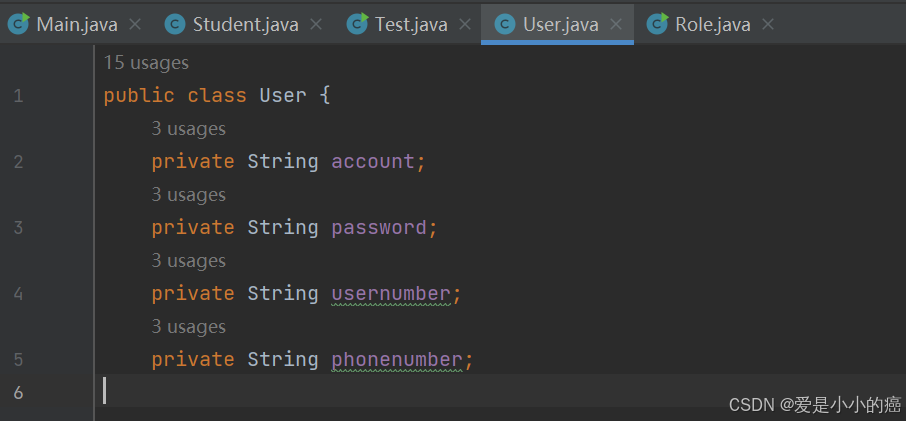This screenshot has height=421, width=906.
Task: Close the Main.java tab
Action: click(135, 24)
